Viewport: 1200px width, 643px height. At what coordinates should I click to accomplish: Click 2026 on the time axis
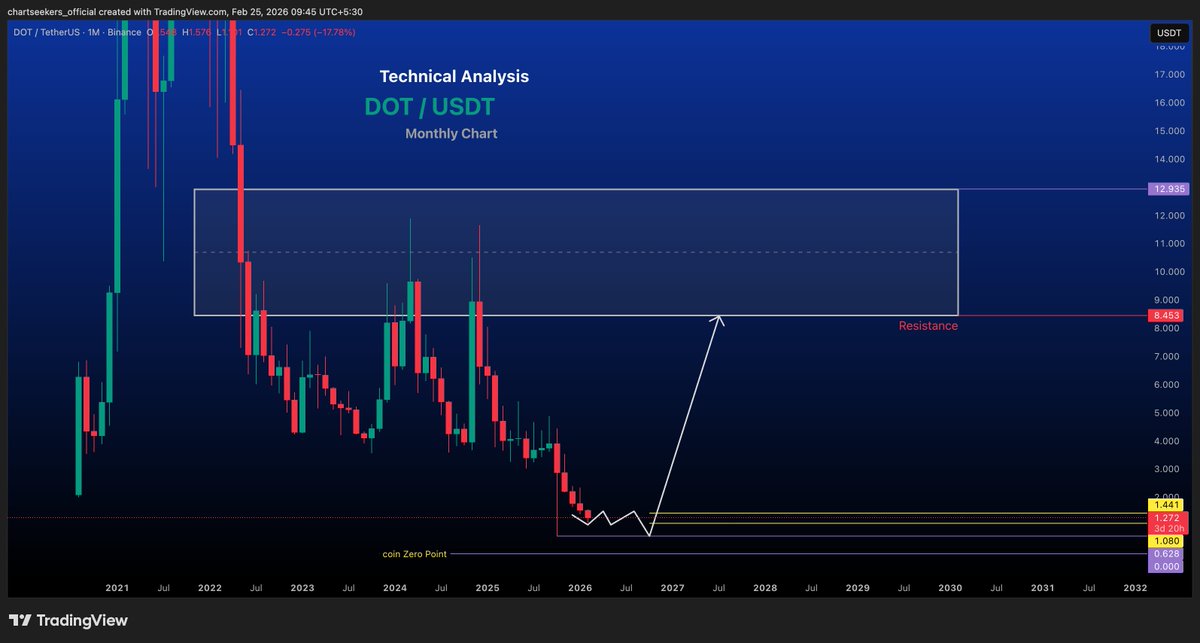(x=579, y=589)
